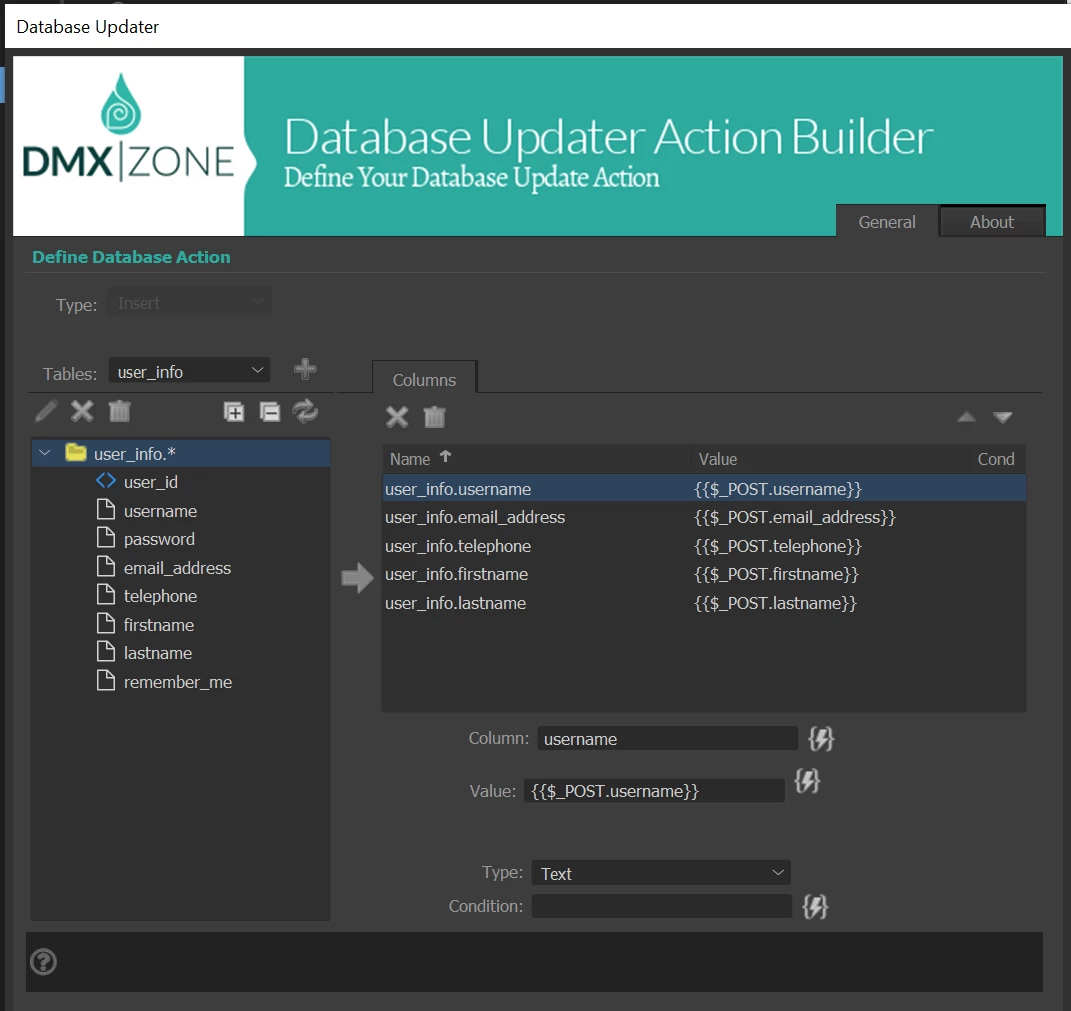
Task: Select the user_info.firstname column row
Action: (x=704, y=574)
